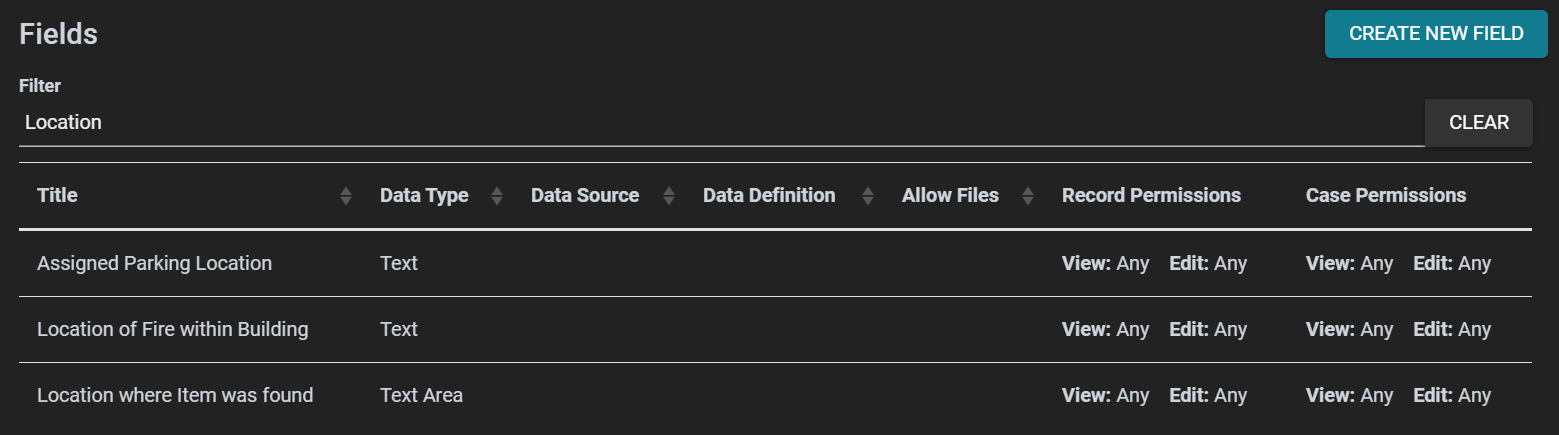Click the sort arrows beside Data Source

point(669,196)
